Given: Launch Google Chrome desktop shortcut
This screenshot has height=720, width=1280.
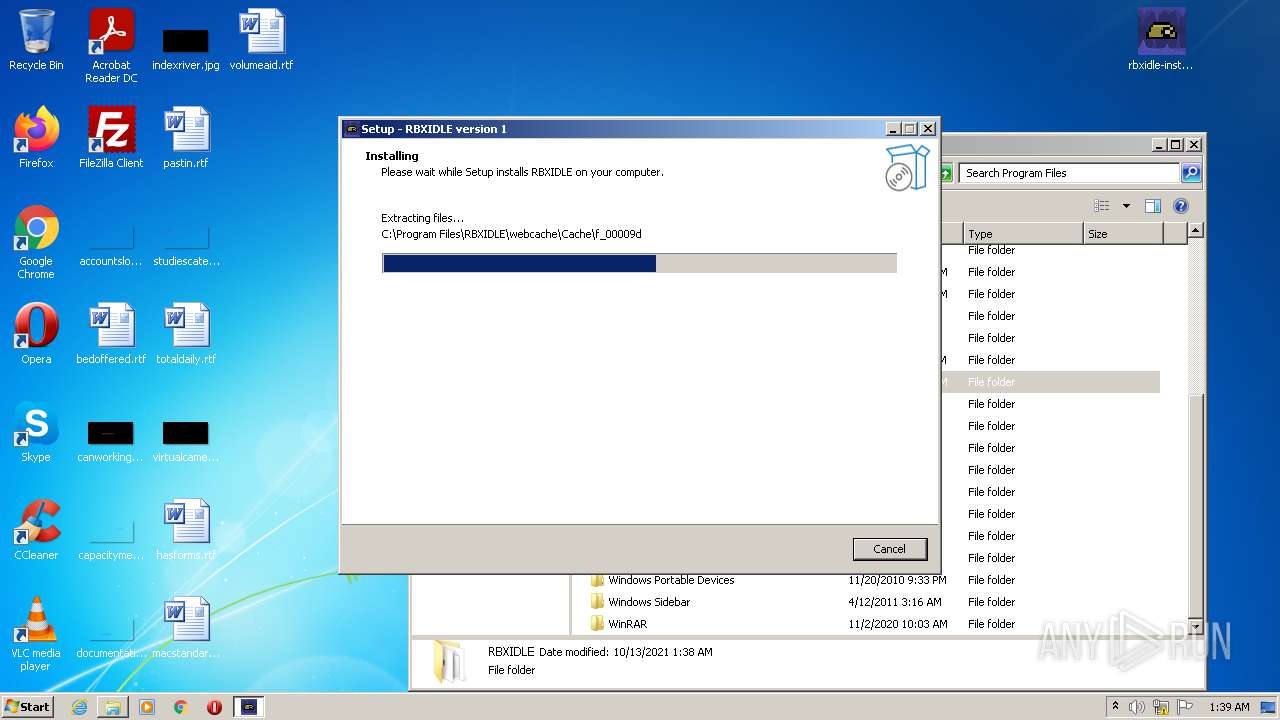Looking at the screenshot, I should point(36,242).
